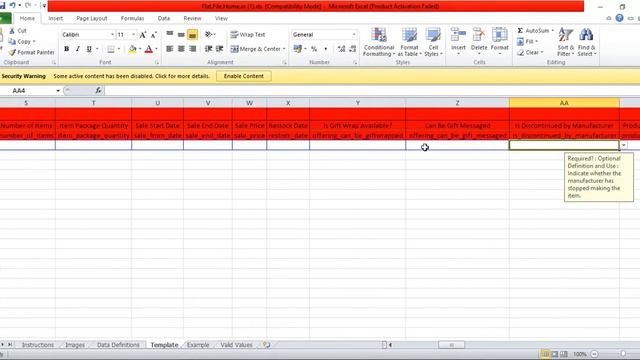The image size is (640, 360).
Task: Click the horizontal scrollbar thumb
Action: coord(451,345)
